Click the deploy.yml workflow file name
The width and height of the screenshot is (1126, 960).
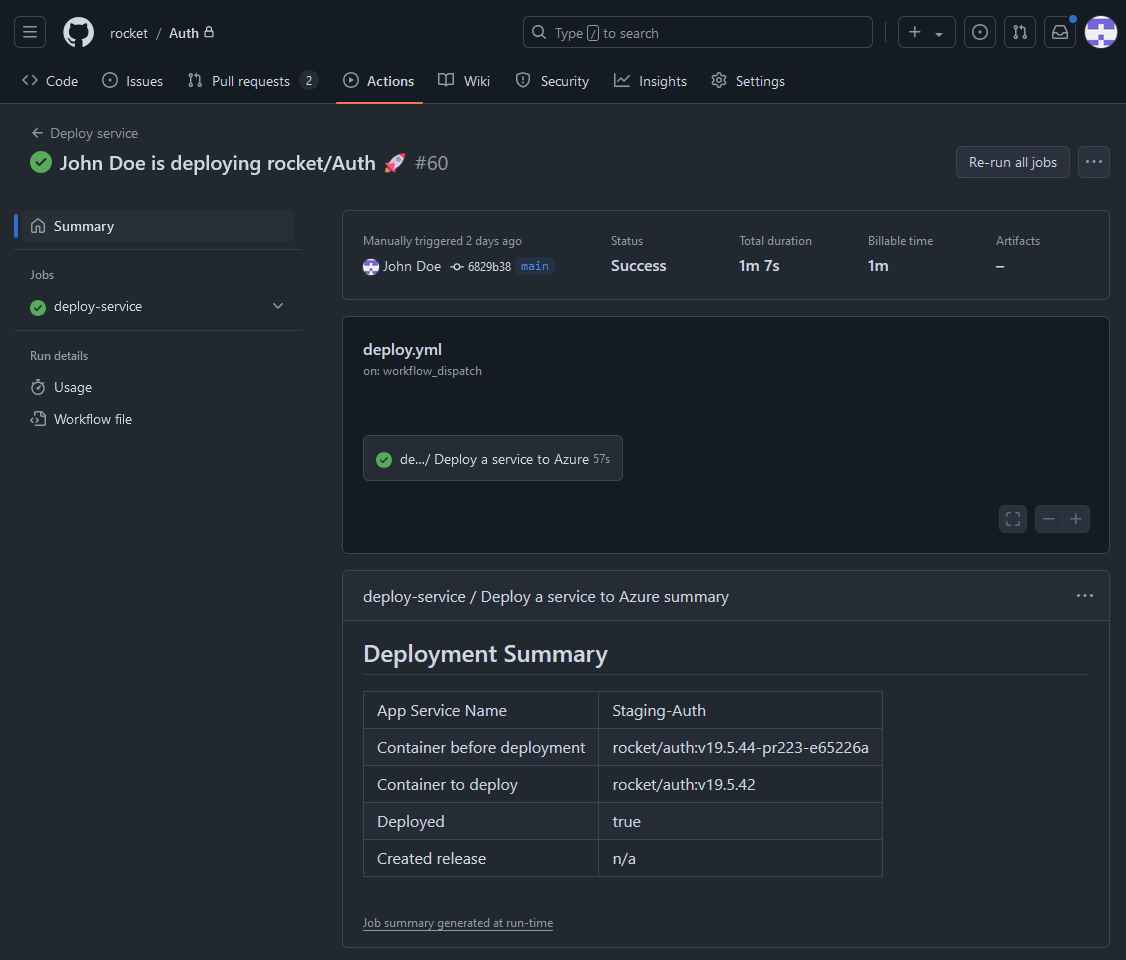[402, 350]
